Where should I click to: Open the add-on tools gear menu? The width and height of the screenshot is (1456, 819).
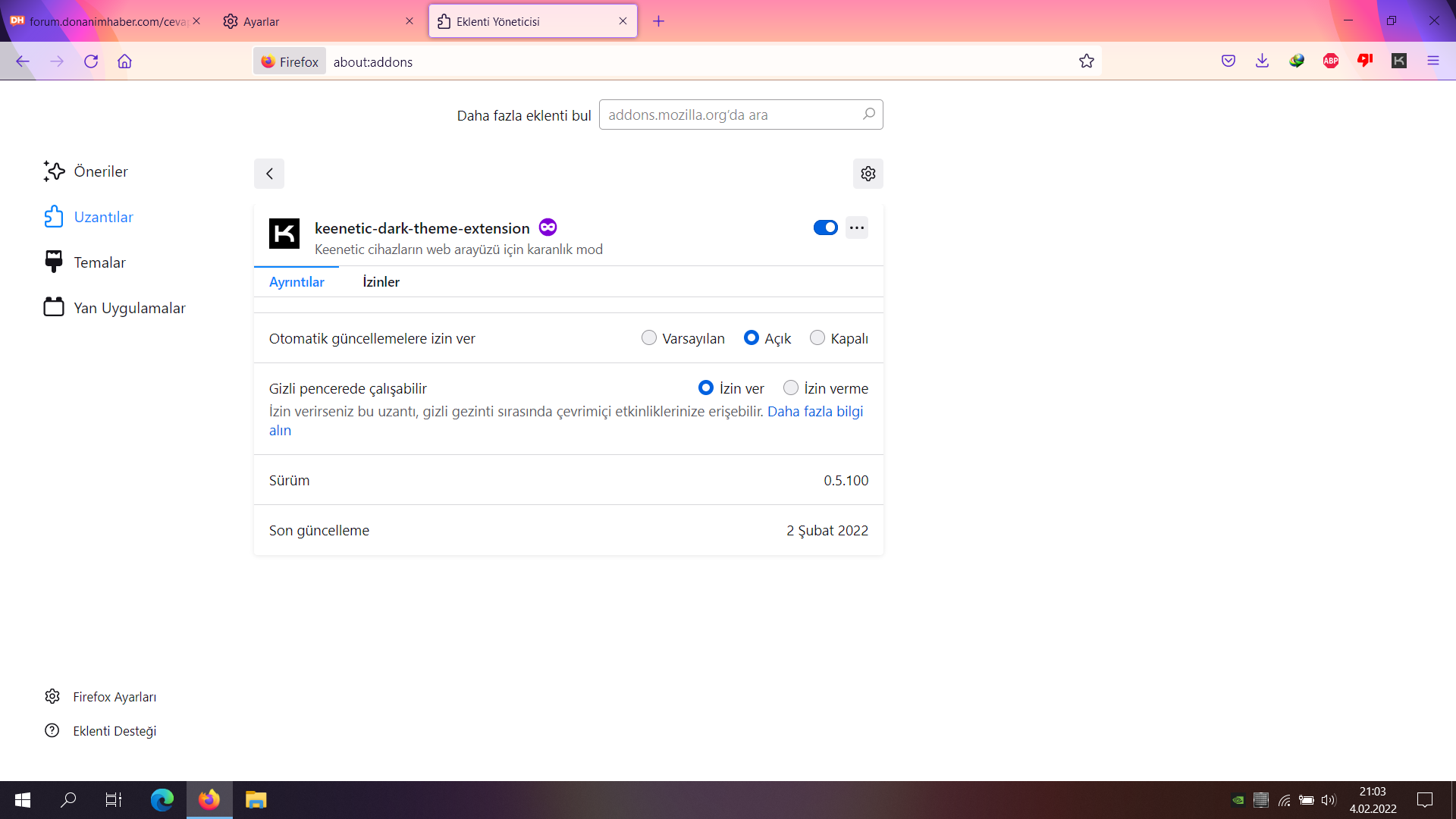click(x=868, y=174)
